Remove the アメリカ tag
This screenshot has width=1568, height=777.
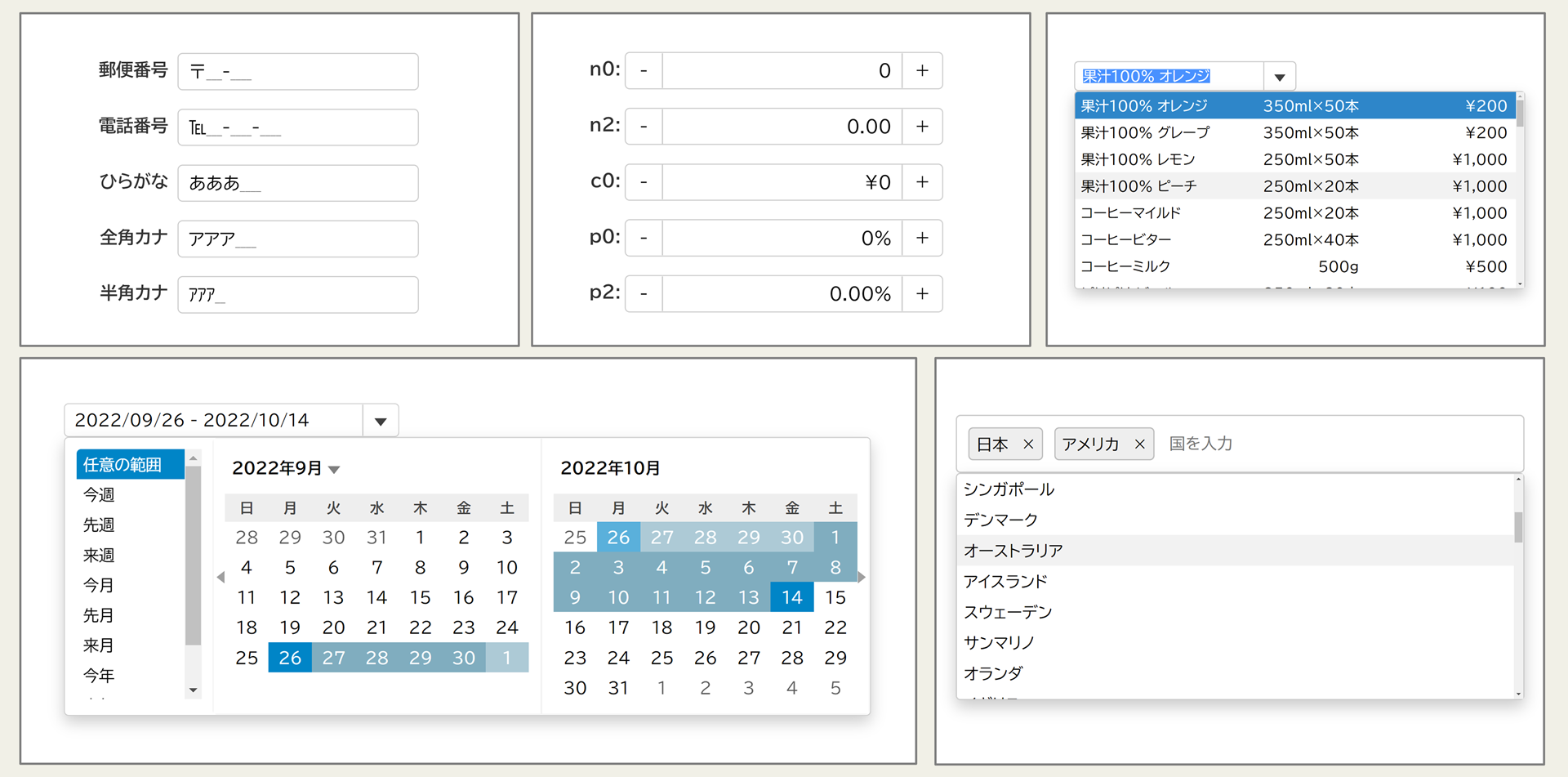1139,444
